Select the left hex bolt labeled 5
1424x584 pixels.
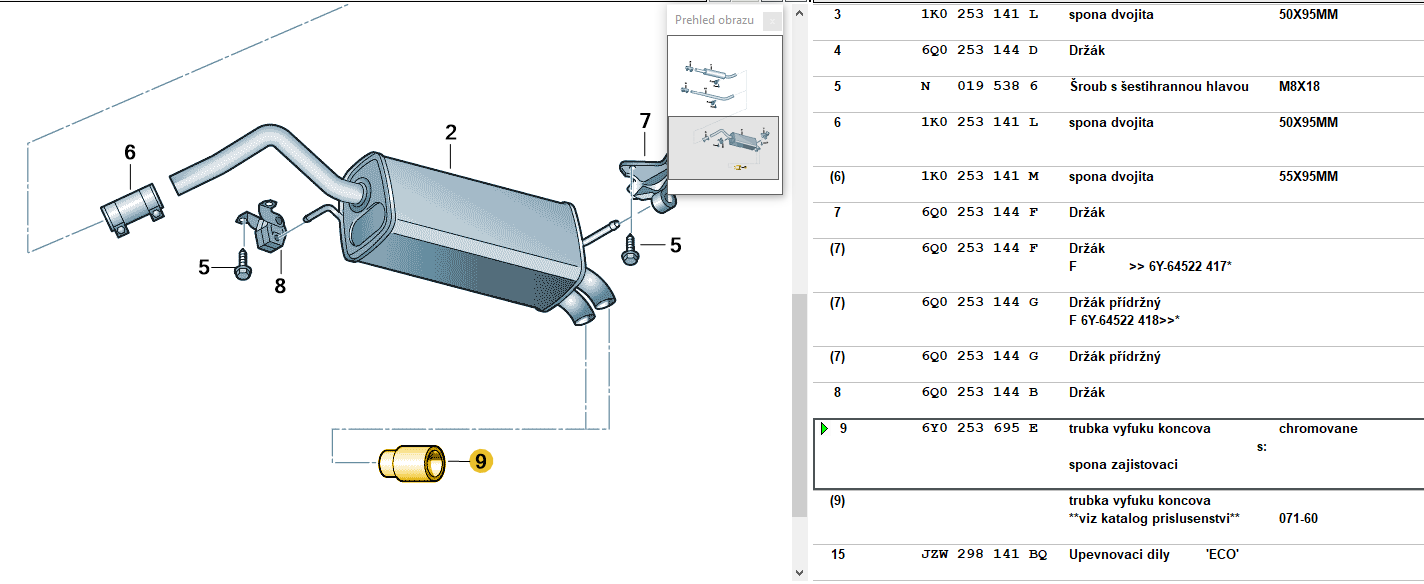(242, 267)
